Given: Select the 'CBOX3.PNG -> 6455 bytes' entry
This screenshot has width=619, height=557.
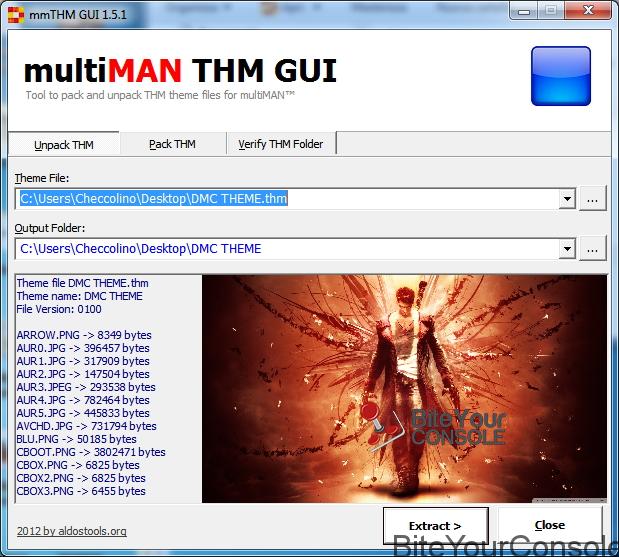Looking at the screenshot, I should click(x=81, y=491).
